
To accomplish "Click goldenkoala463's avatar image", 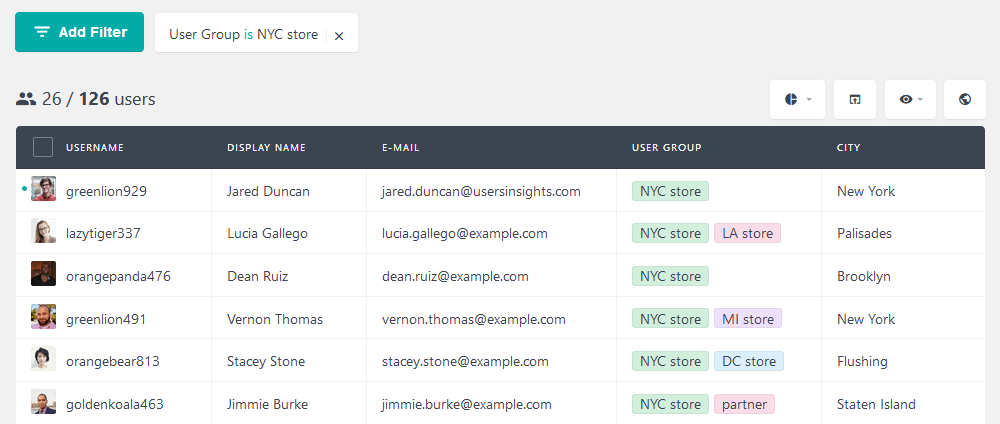I will coord(43,402).
